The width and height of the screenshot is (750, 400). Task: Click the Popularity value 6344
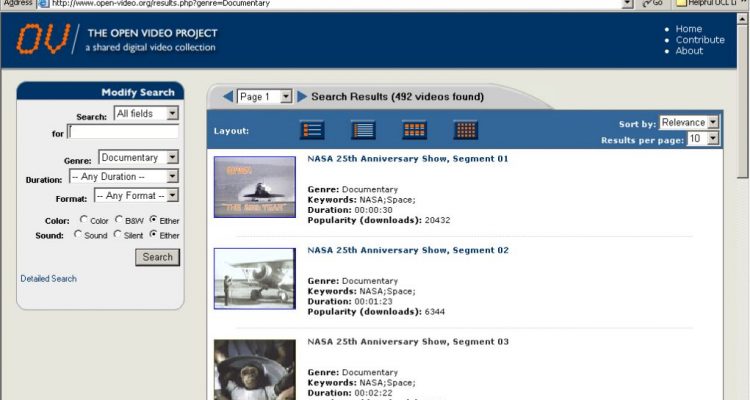pos(435,312)
